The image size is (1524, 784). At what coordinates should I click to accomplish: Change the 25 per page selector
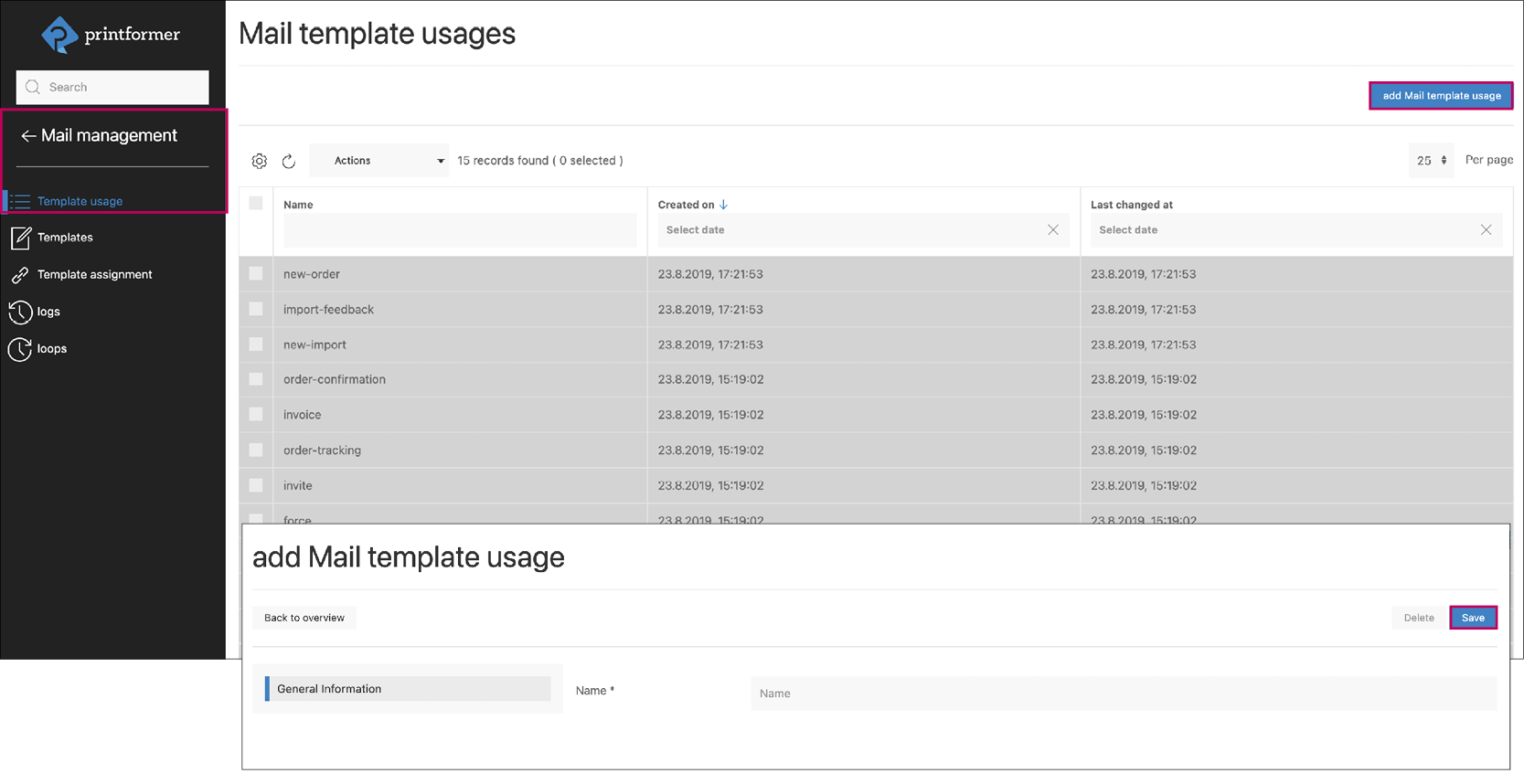(1431, 161)
